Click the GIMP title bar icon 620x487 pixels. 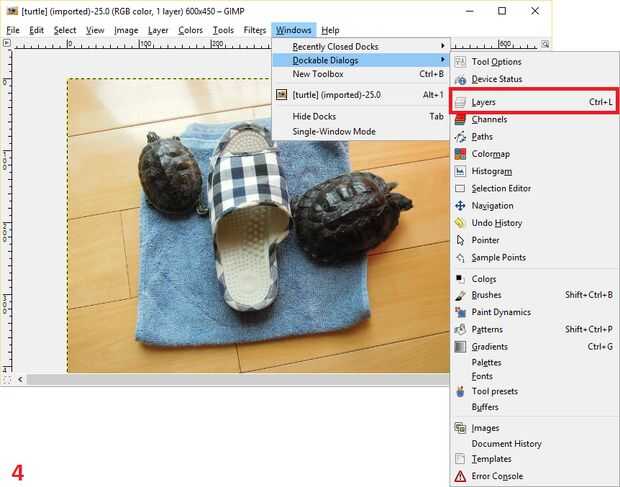point(12,11)
